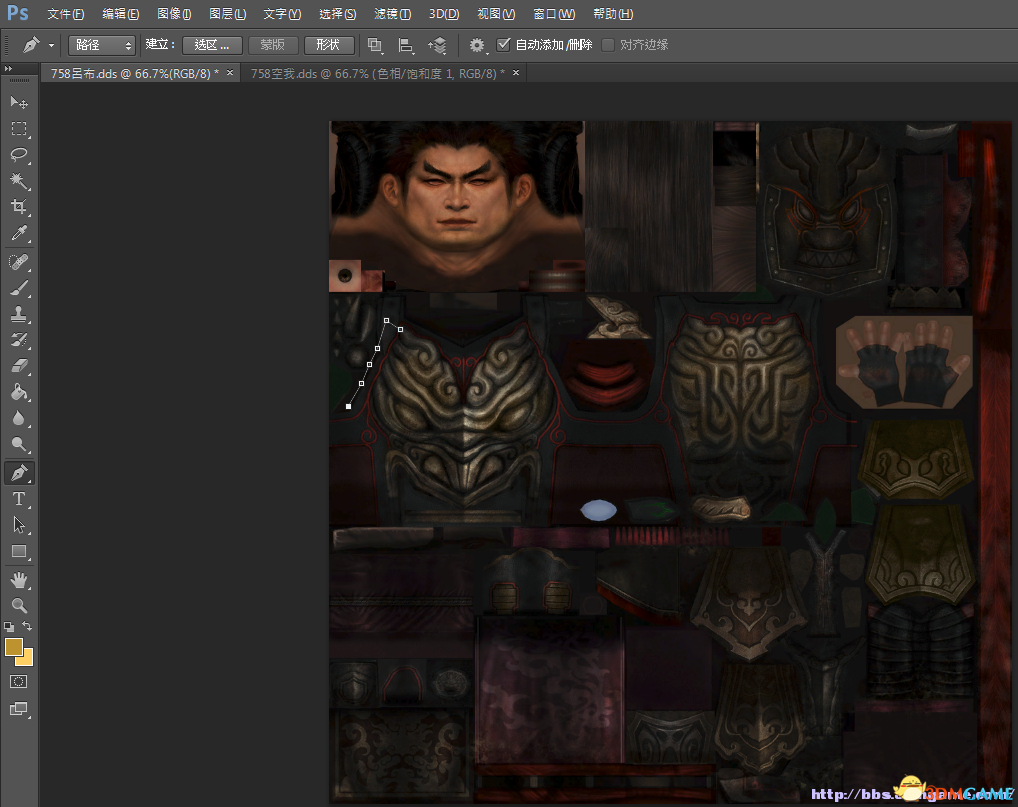Open the gear settings dropdown in options bar

point(478,45)
